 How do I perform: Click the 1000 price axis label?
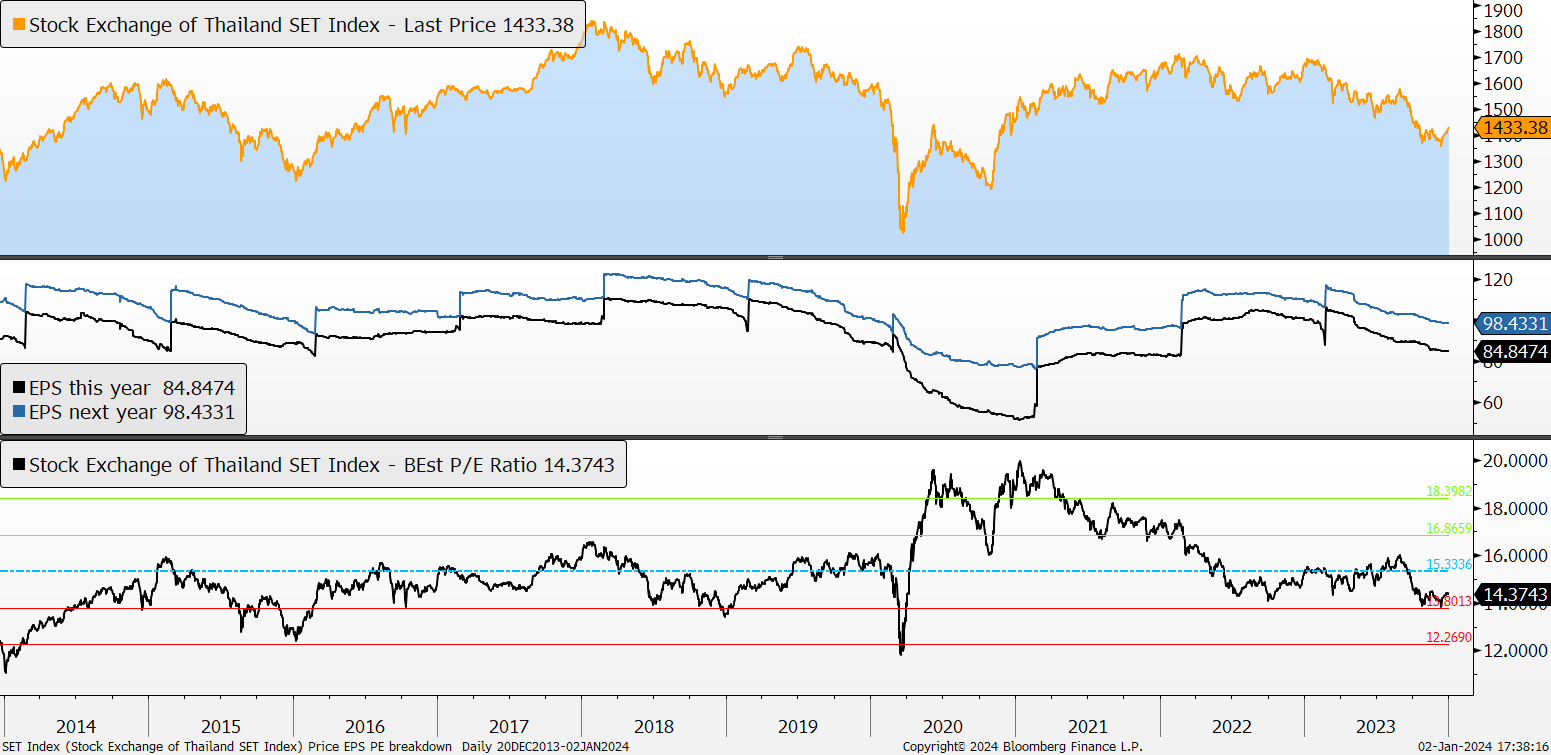click(1504, 240)
